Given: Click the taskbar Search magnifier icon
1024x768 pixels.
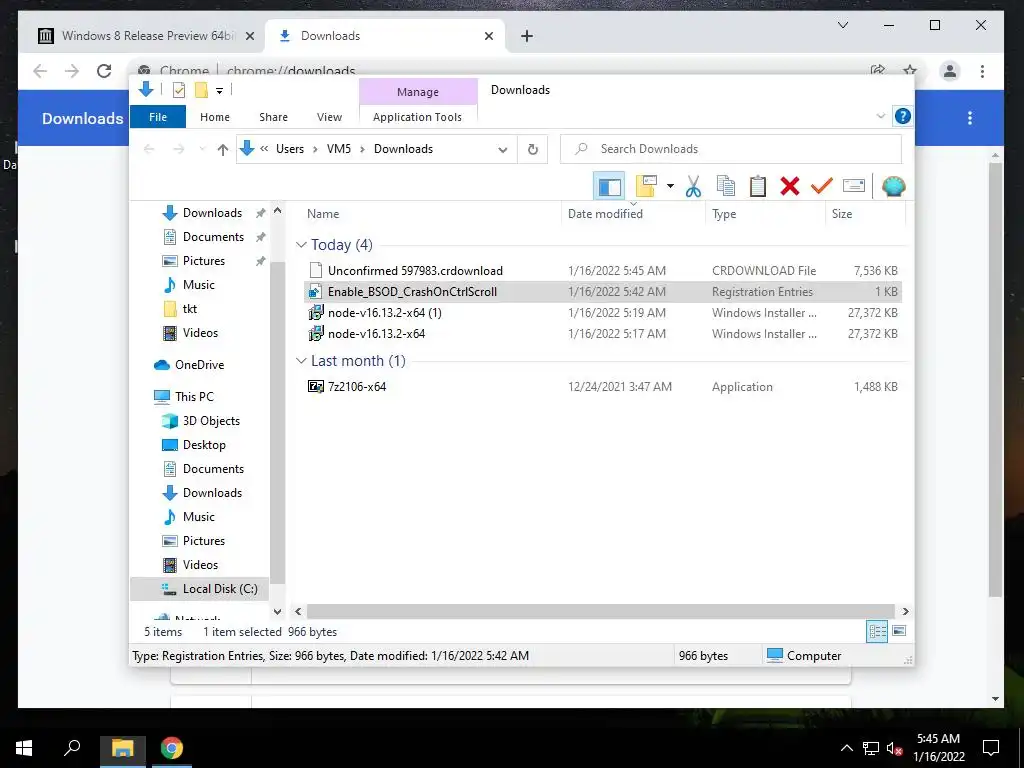Looking at the screenshot, I should click(x=72, y=748).
